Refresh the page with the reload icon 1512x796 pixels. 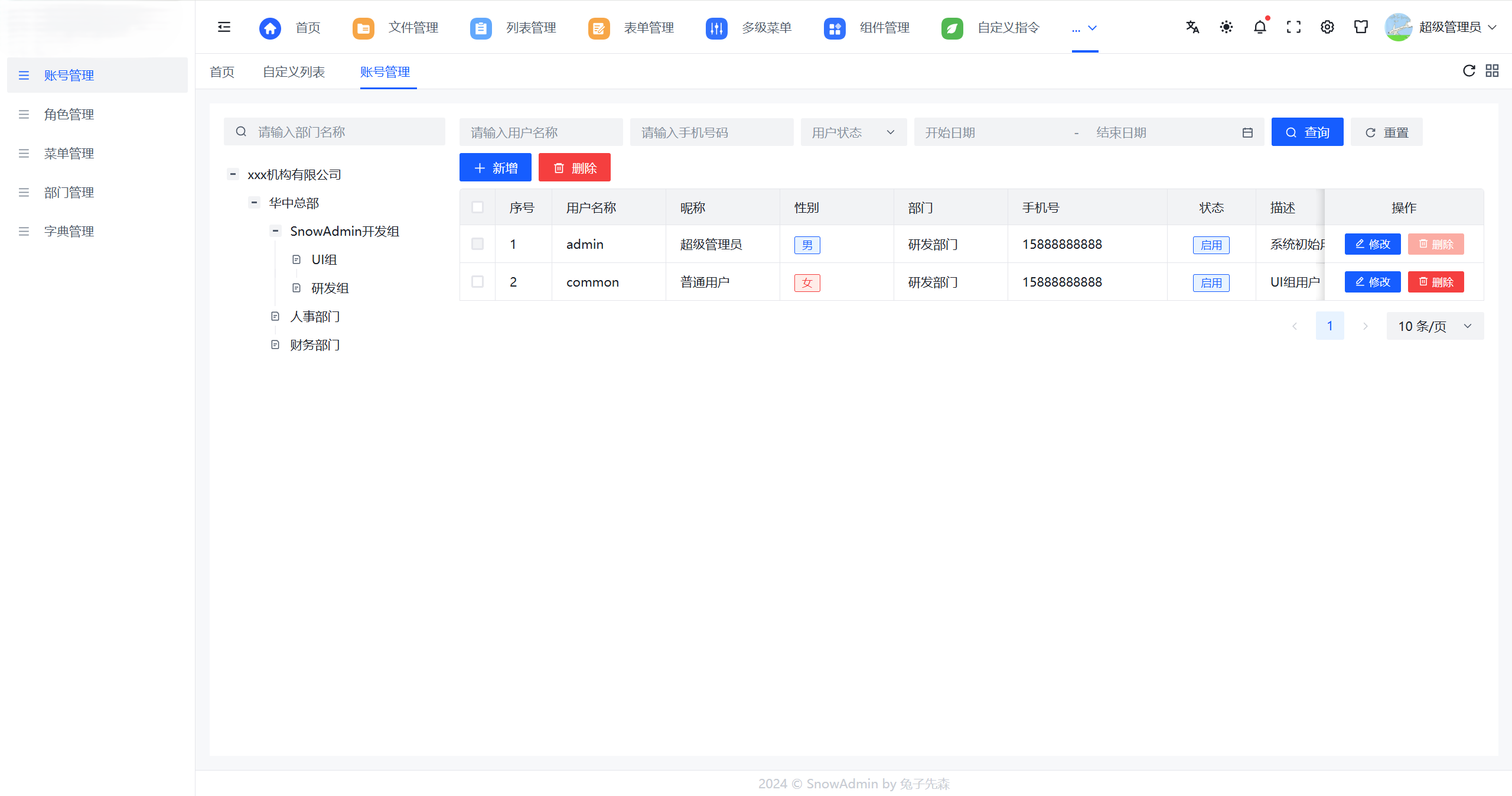click(x=1469, y=70)
